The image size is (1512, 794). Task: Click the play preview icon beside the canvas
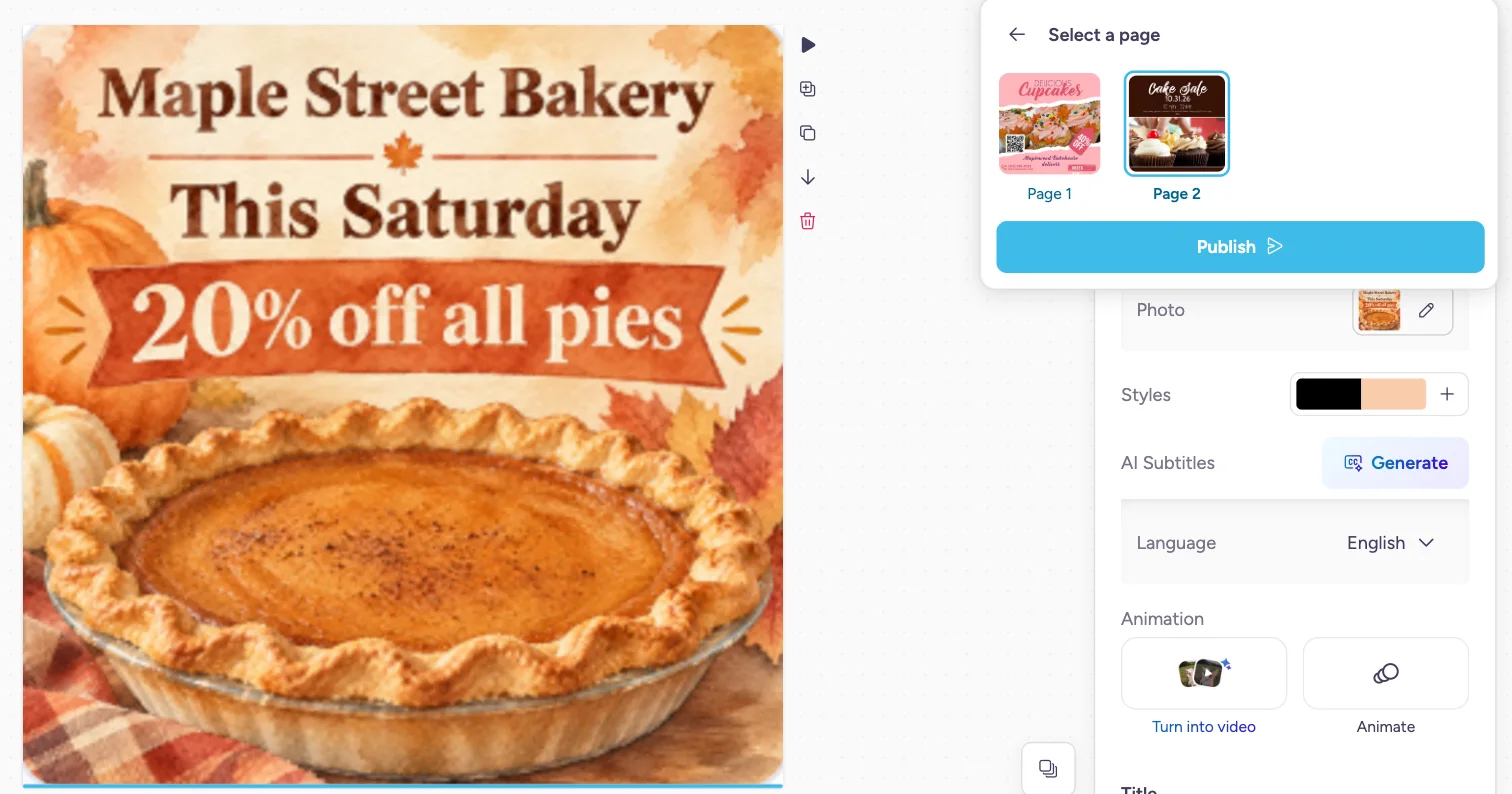(808, 45)
